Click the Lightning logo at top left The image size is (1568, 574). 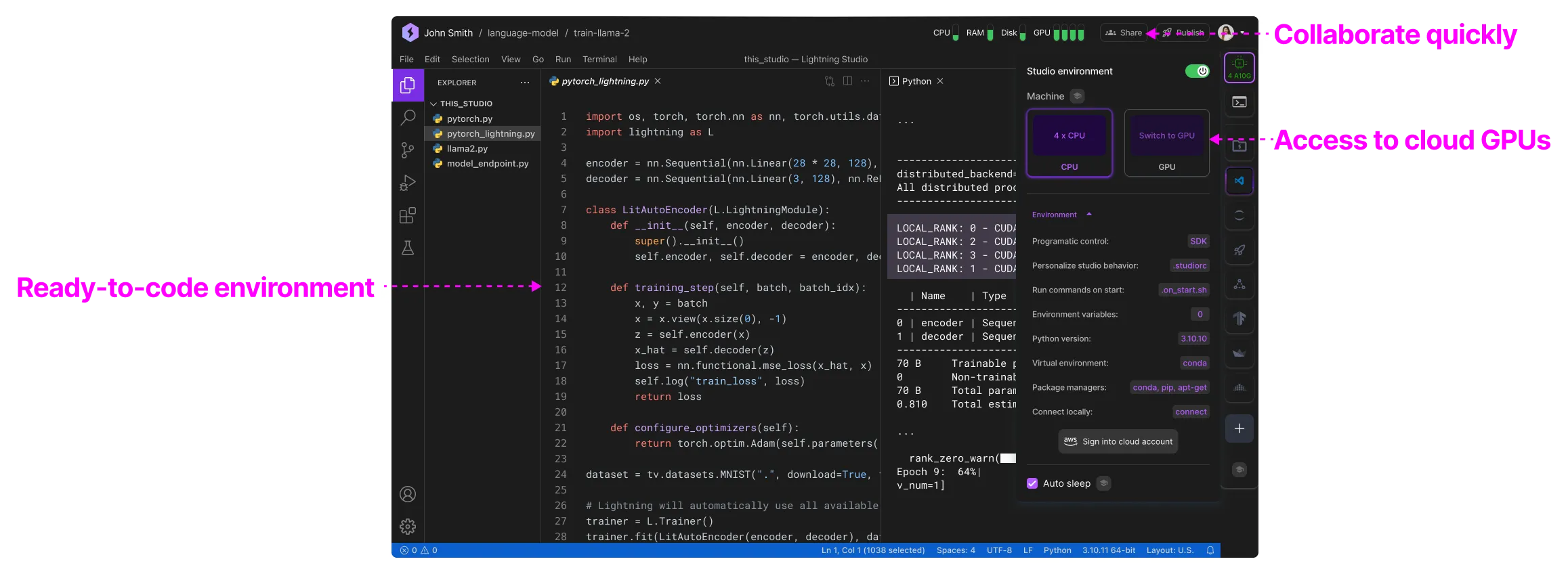pyautogui.click(x=410, y=32)
